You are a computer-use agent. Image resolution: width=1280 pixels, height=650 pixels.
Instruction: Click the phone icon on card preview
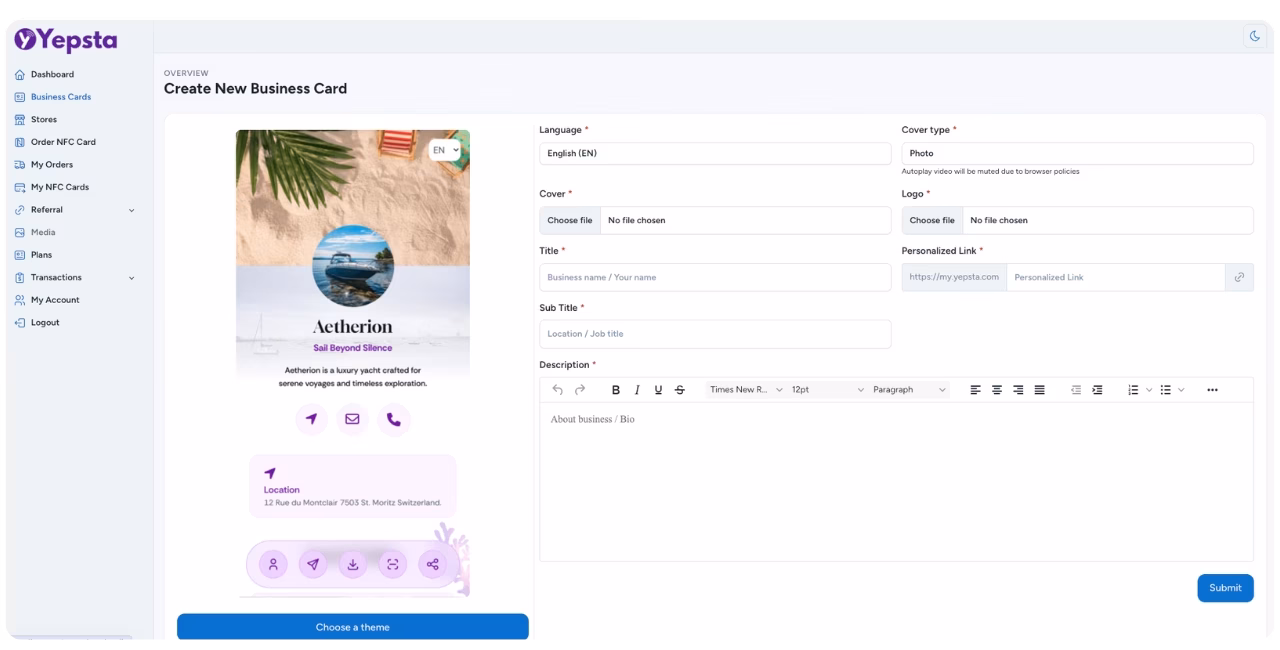393,419
